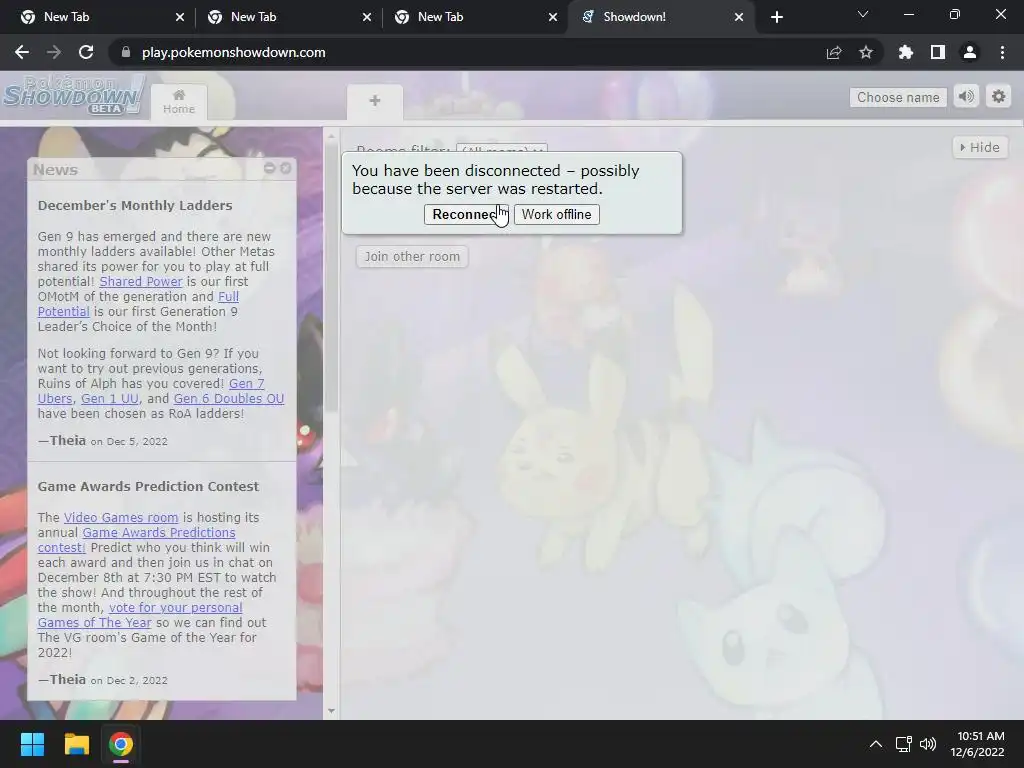Screen dimensions: 1024x768
Task: Open a new browser tab
Action: point(776,17)
